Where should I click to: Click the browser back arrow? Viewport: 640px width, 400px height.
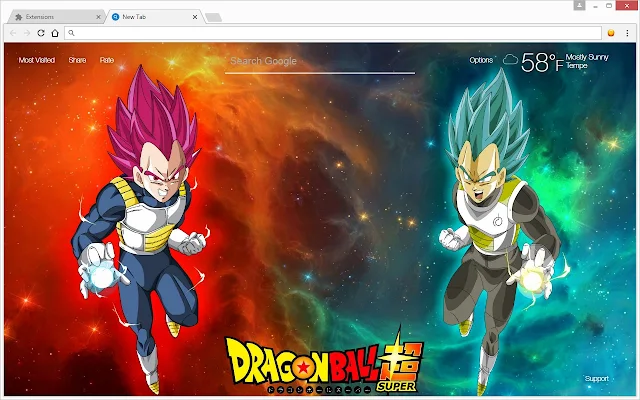point(13,33)
